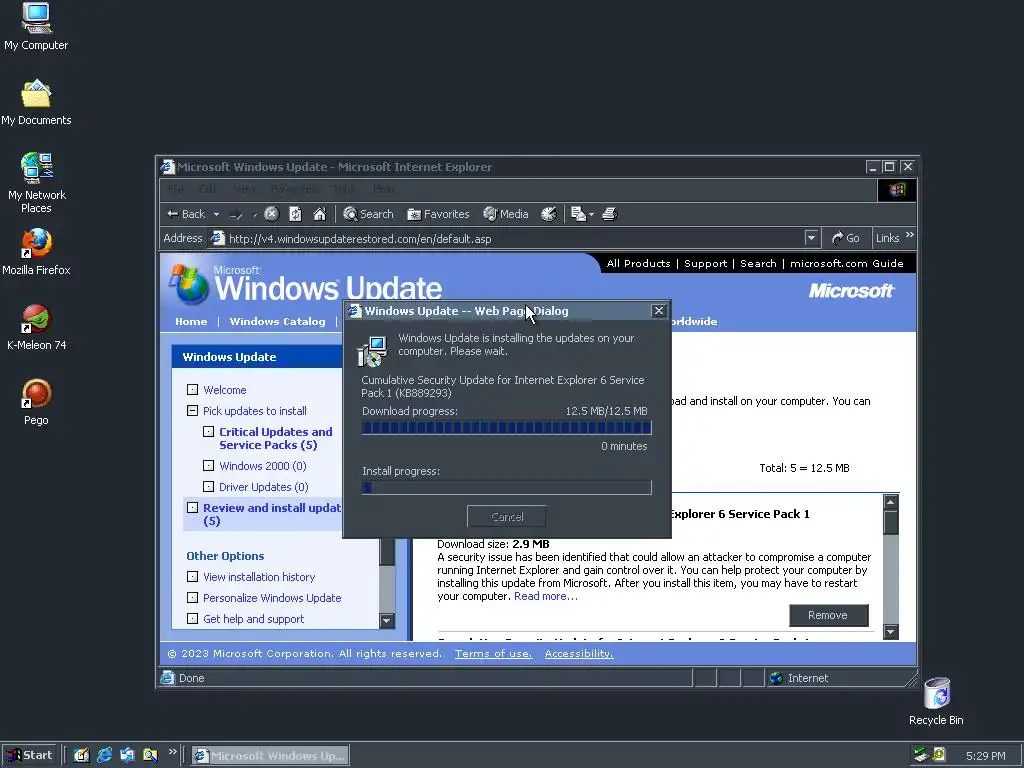
Task: Select the Pego desktop shortcut
Action: point(36,402)
